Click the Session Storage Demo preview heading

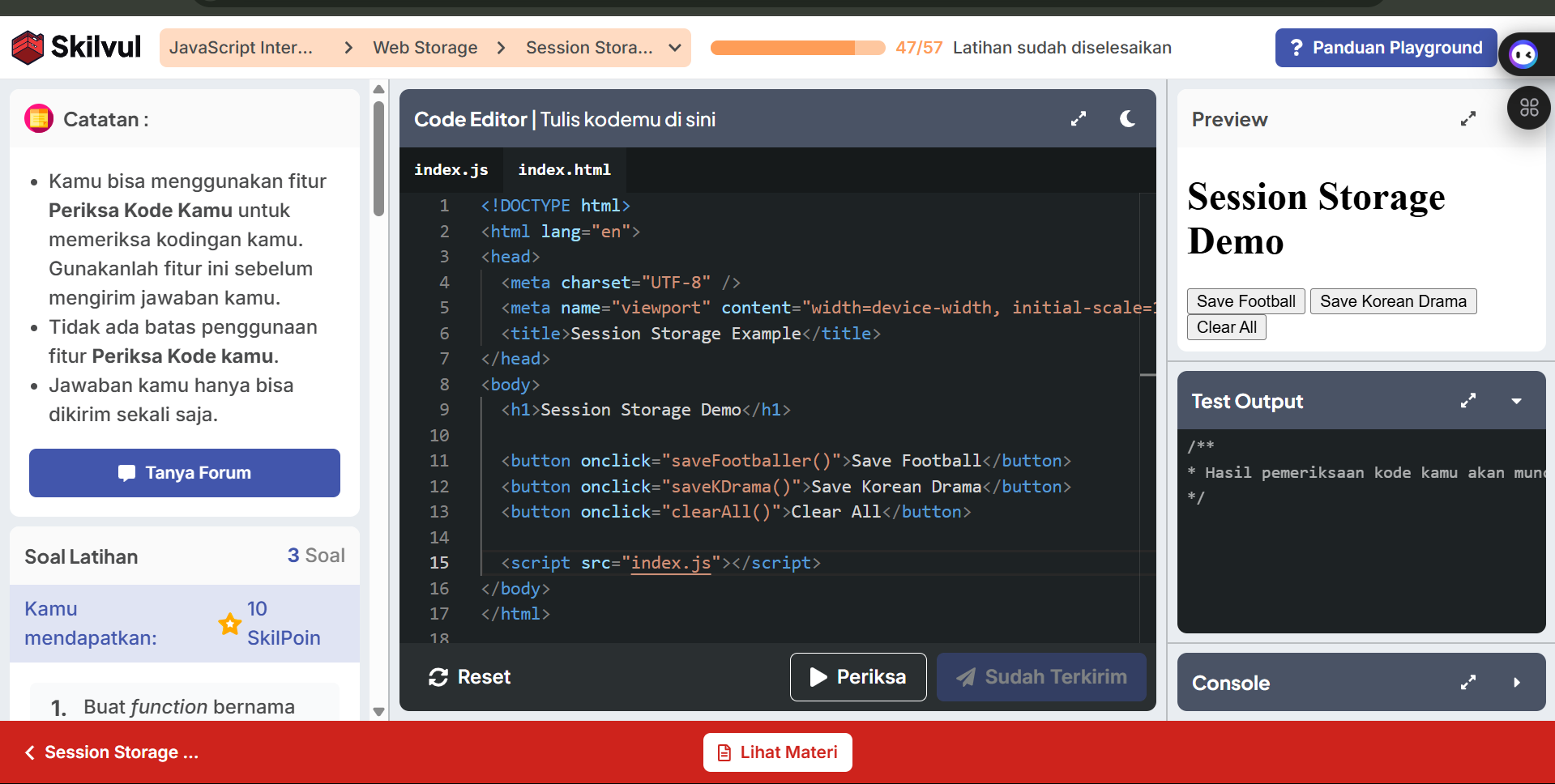coord(1316,219)
